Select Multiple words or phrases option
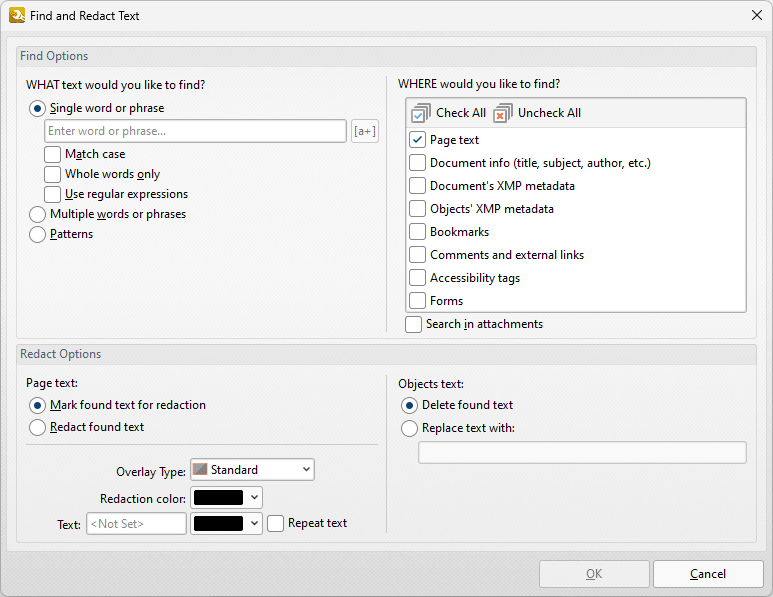 click(x=37, y=214)
